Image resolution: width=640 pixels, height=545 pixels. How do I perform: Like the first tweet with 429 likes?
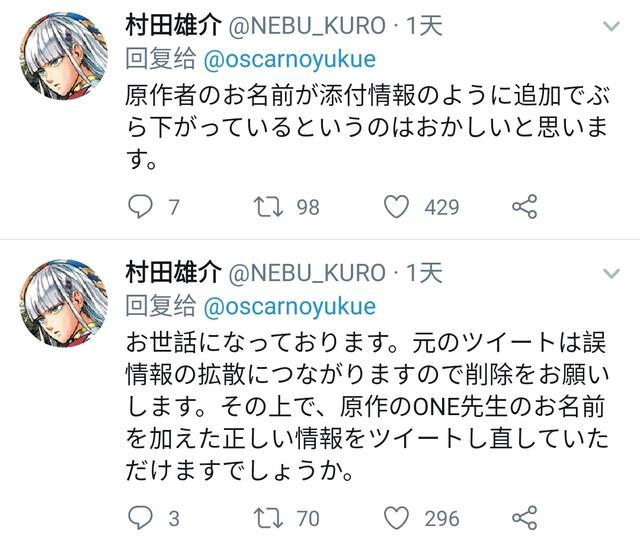point(398,207)
